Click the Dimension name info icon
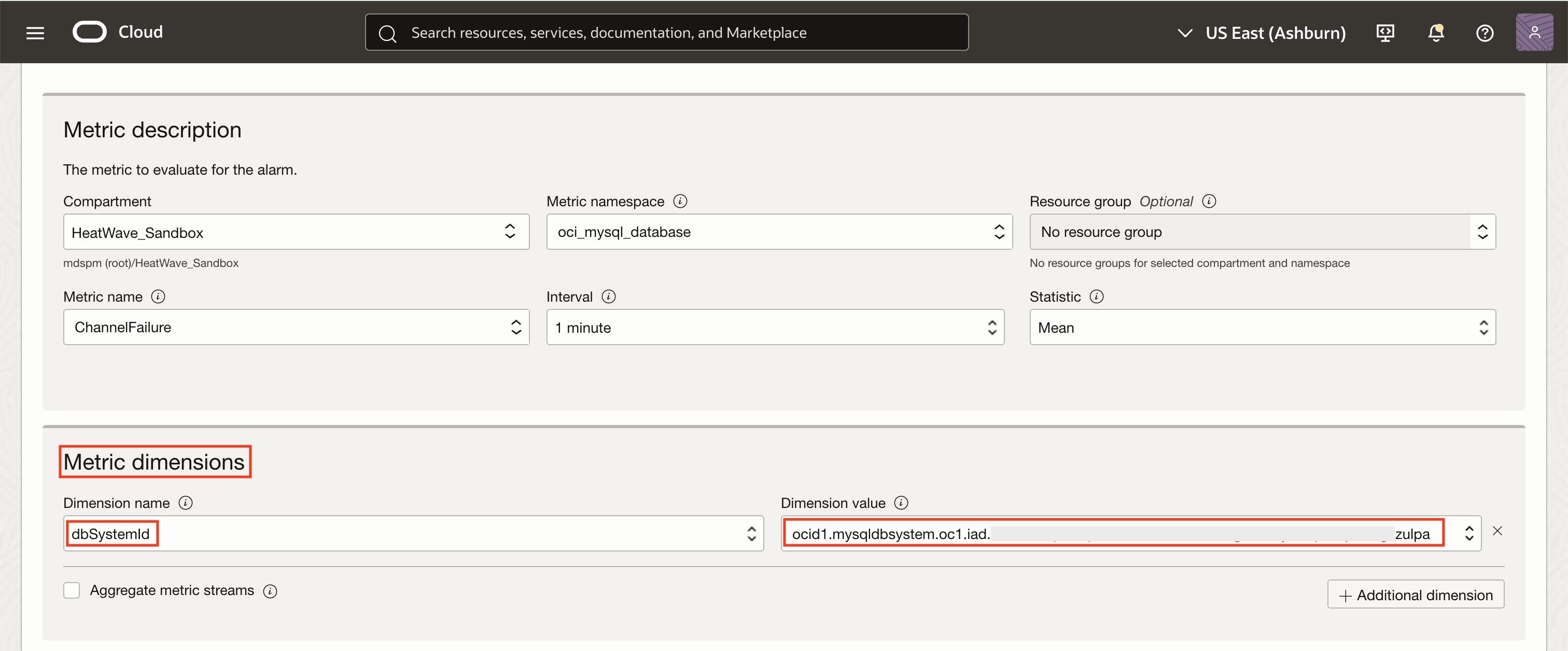 pos(186,503)
